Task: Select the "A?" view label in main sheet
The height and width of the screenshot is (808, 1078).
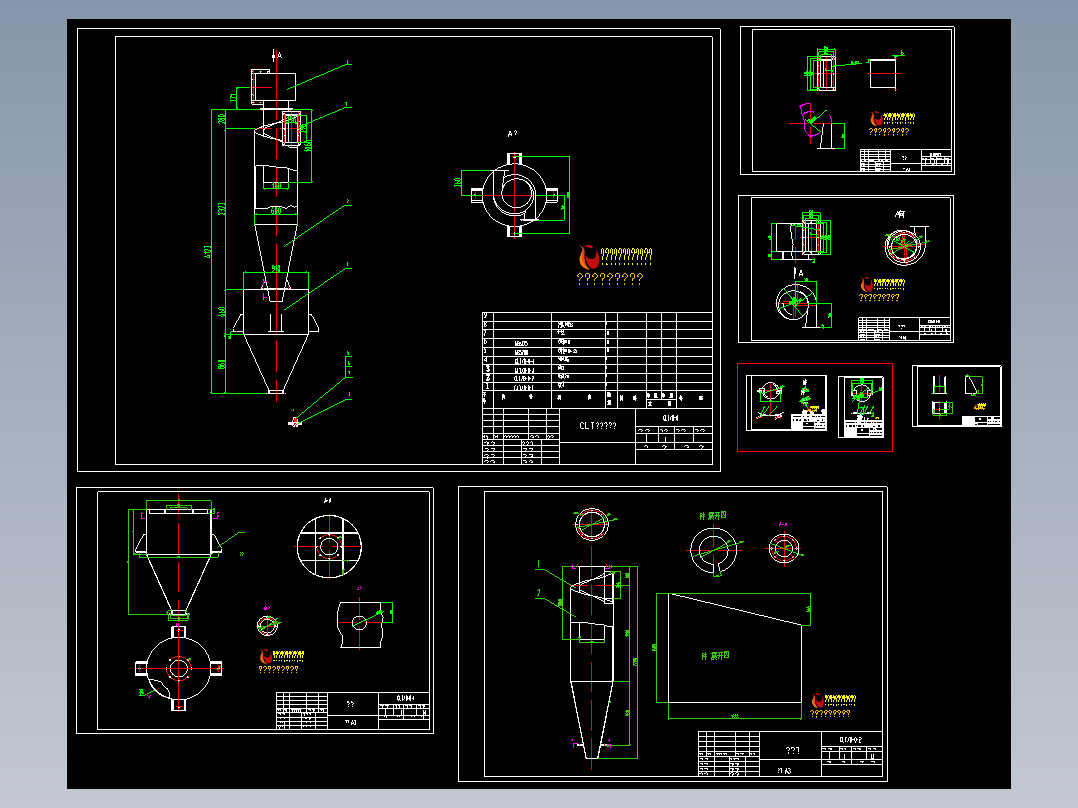Action: pyautogui.click(x=512, y=134)
